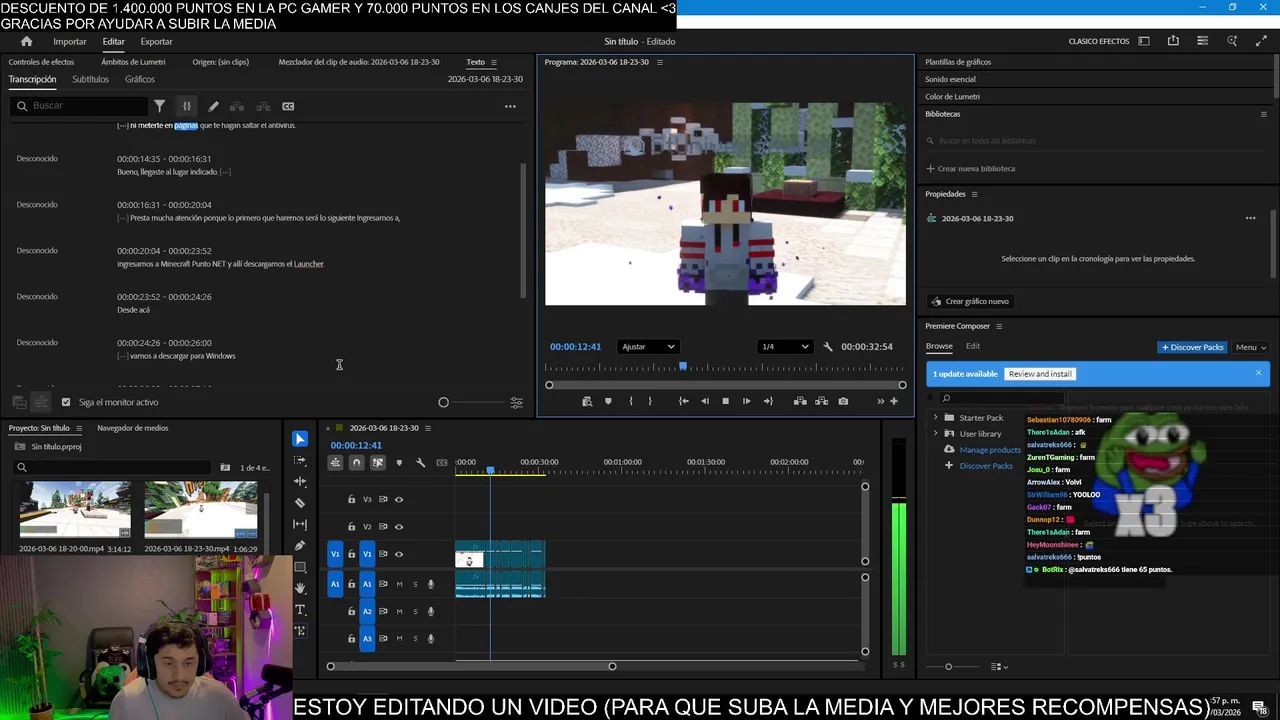Switch to the Exportar workspace tab
1280x720 pixels.
[x=156, y=41]
